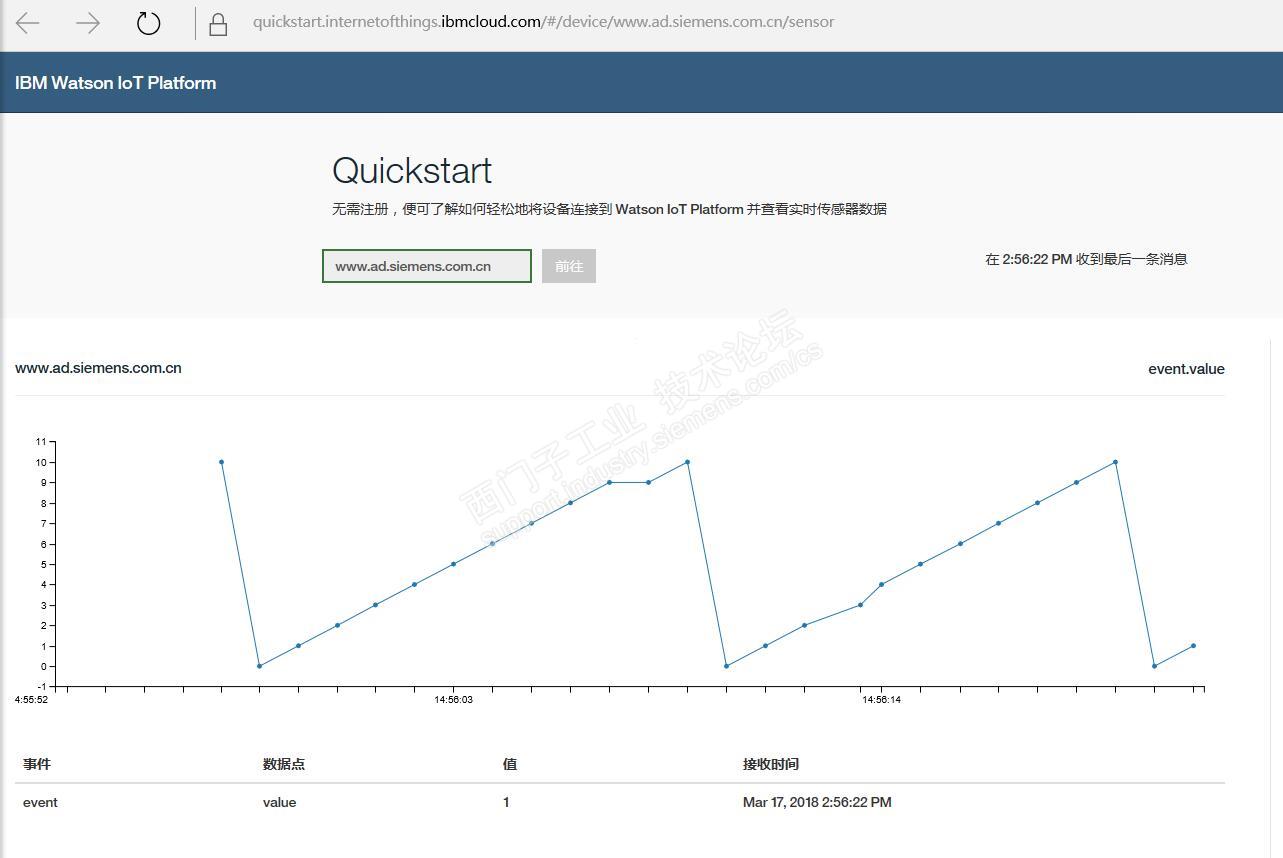1283x858 pixels.
Task: Click the 14:56:03 time axis label
Action: pos(454,700)
